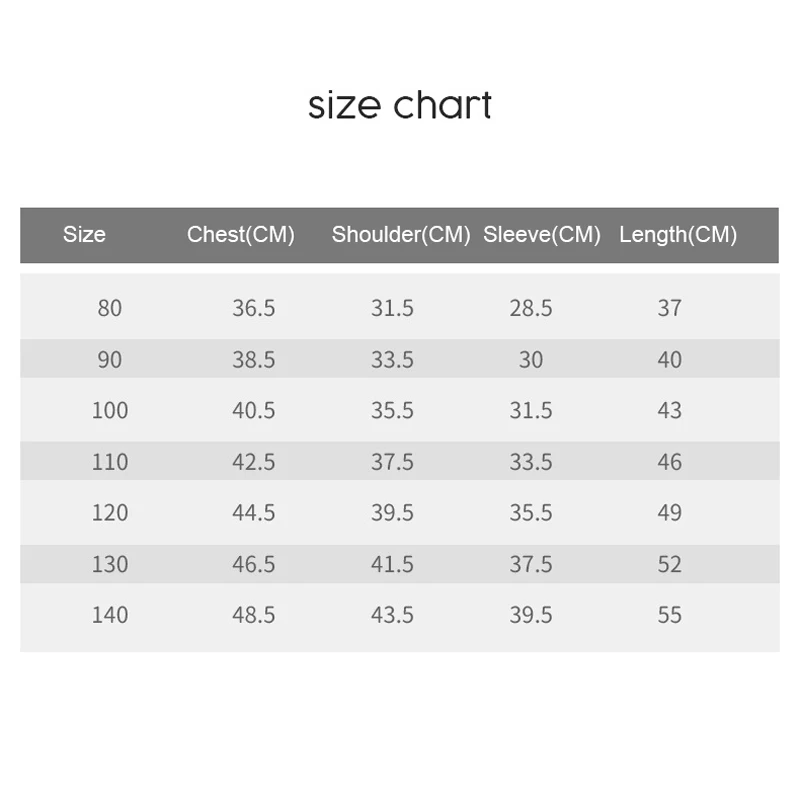Screen dimensions: 800x800
Task: Click sleeve value 30 for size 90
Action: tap(531, 359)
